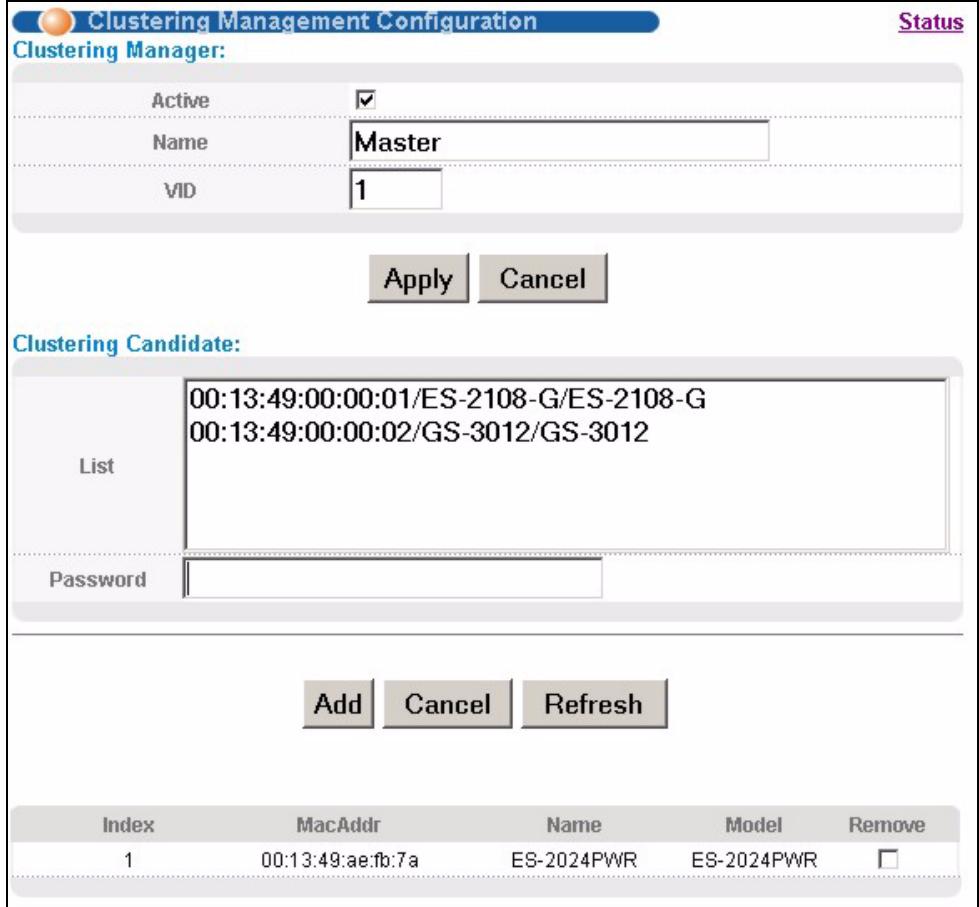Tick the Remove checkbox for ES-2024PWR
The width and height of the screenshot is (979, 907).
(888, 859)
